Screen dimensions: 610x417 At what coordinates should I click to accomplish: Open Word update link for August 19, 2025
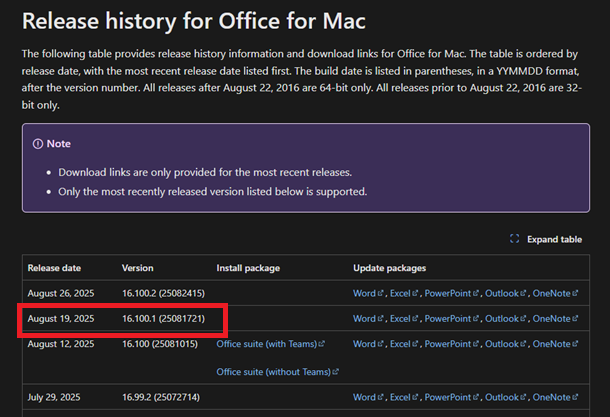[368, 319]
